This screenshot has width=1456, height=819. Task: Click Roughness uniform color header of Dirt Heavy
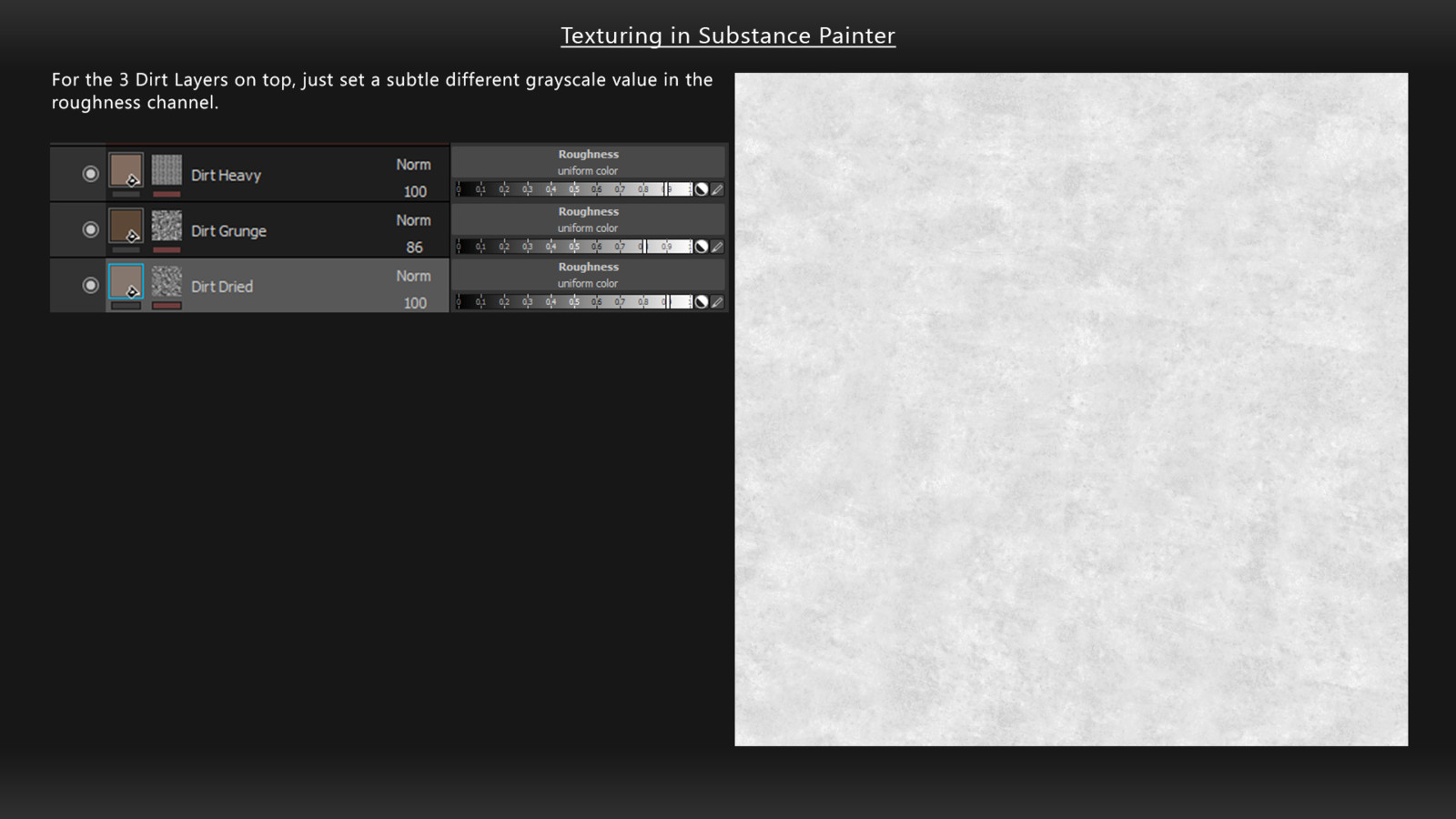coord(588,162)
